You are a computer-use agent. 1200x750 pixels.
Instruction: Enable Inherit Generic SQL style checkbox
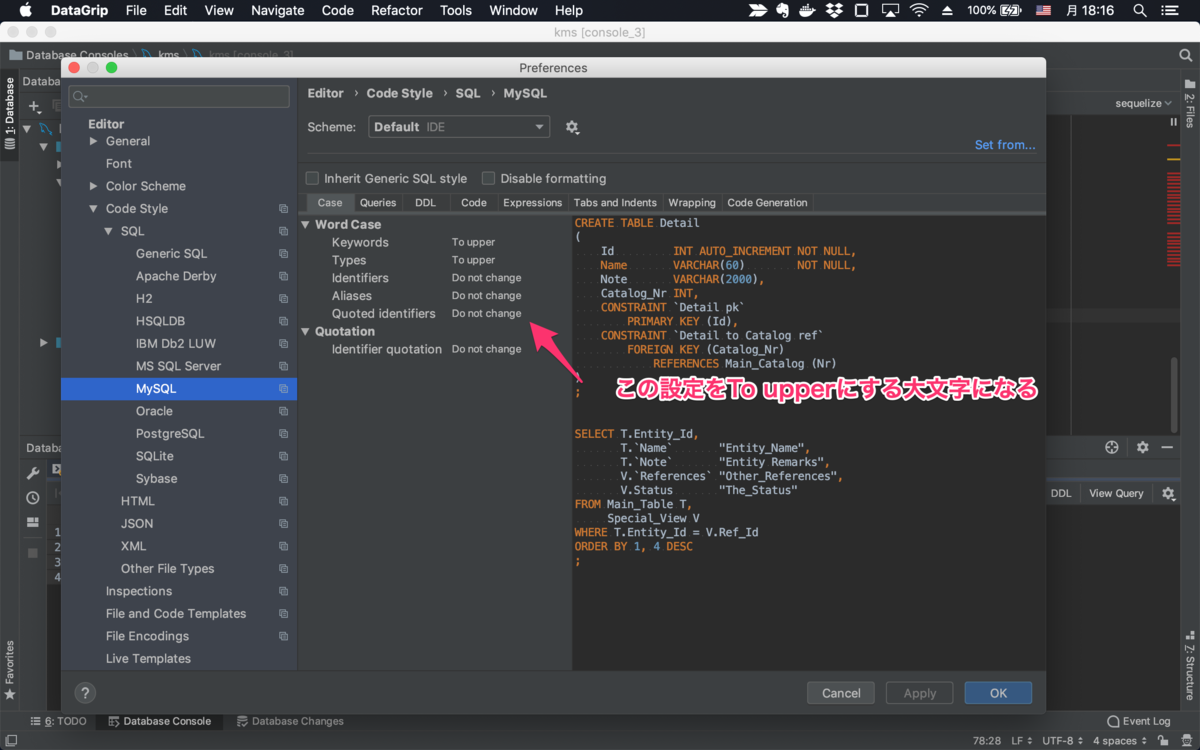coord(312,178)
